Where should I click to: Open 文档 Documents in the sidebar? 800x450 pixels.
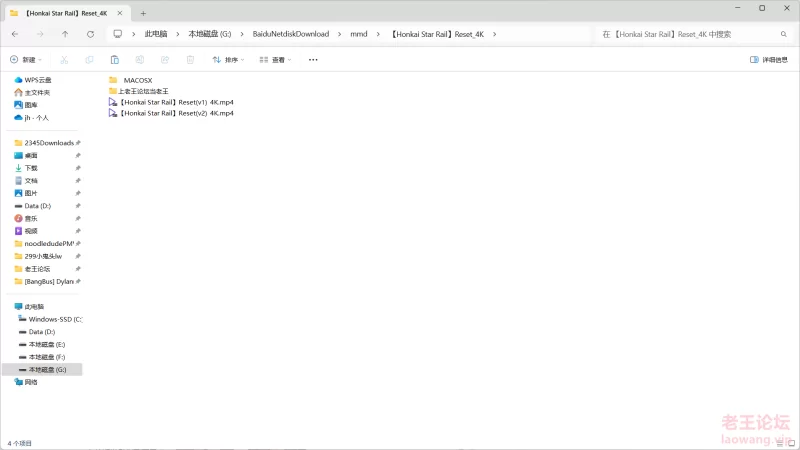[x=26, y=181]
